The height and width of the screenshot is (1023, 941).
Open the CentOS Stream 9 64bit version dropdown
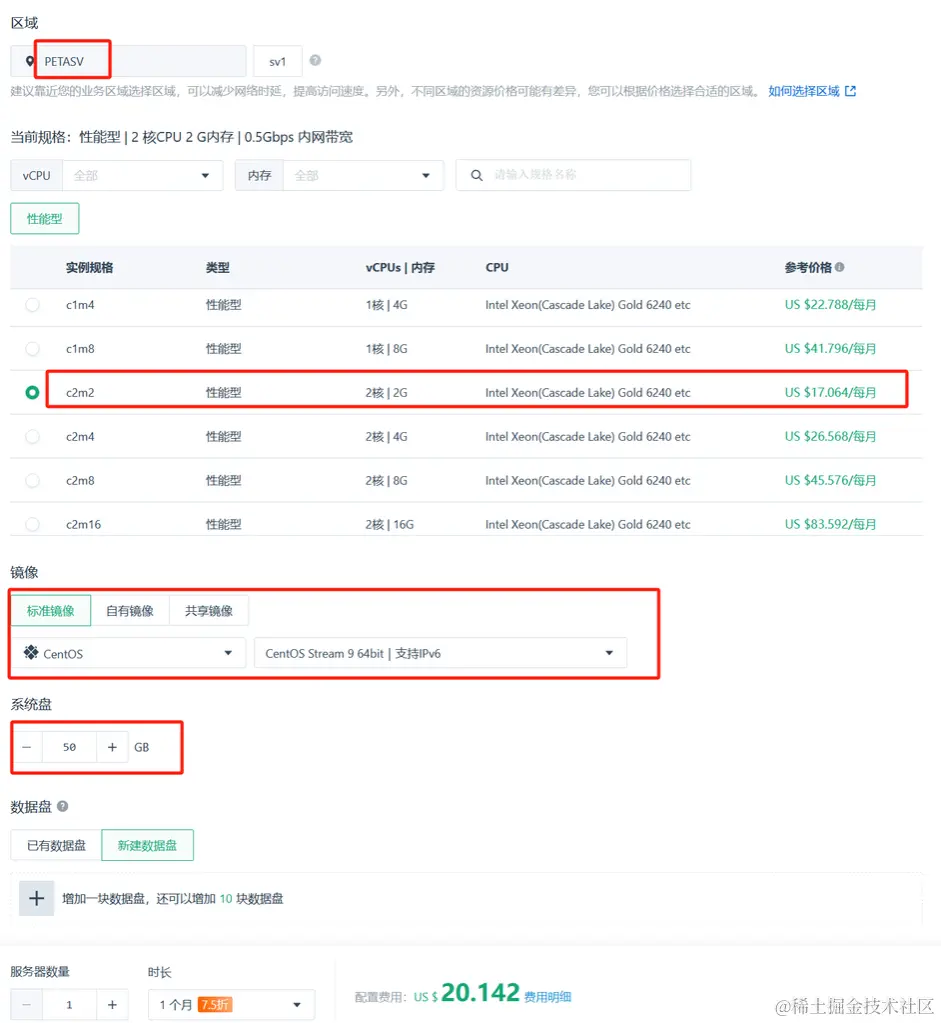pyautogui.click(x=440, y=653)
